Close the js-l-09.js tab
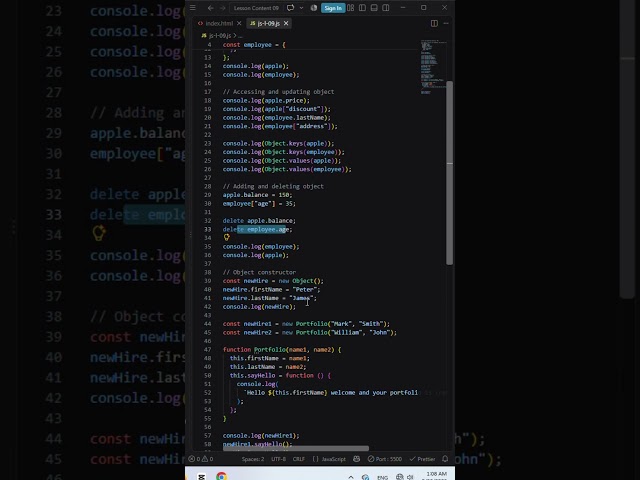The height and width of the screenshot is (480, 640). [x=286, y=23]
